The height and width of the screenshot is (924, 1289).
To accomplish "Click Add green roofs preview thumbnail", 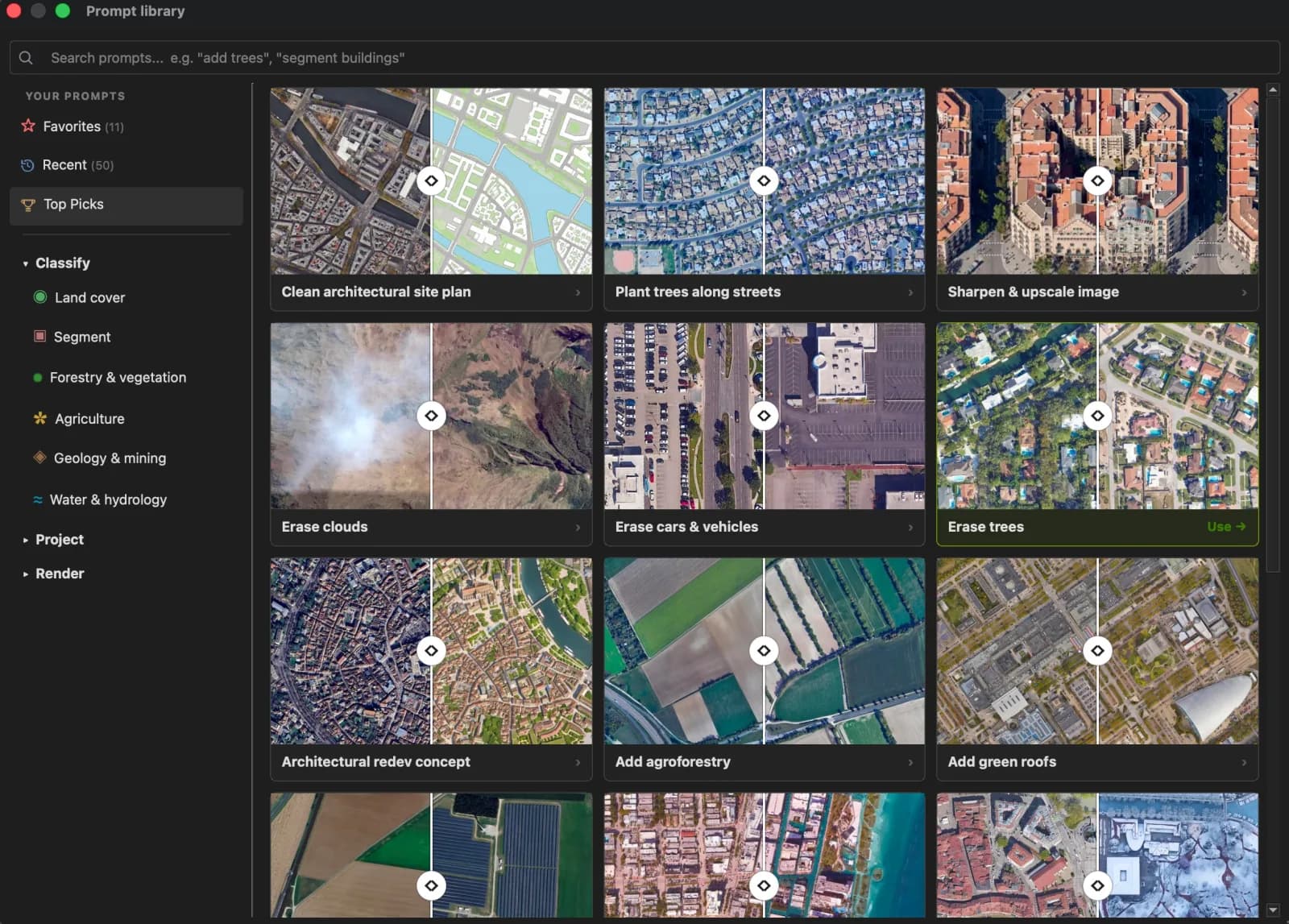I will pyautogui.click(x=1097, y=651).
